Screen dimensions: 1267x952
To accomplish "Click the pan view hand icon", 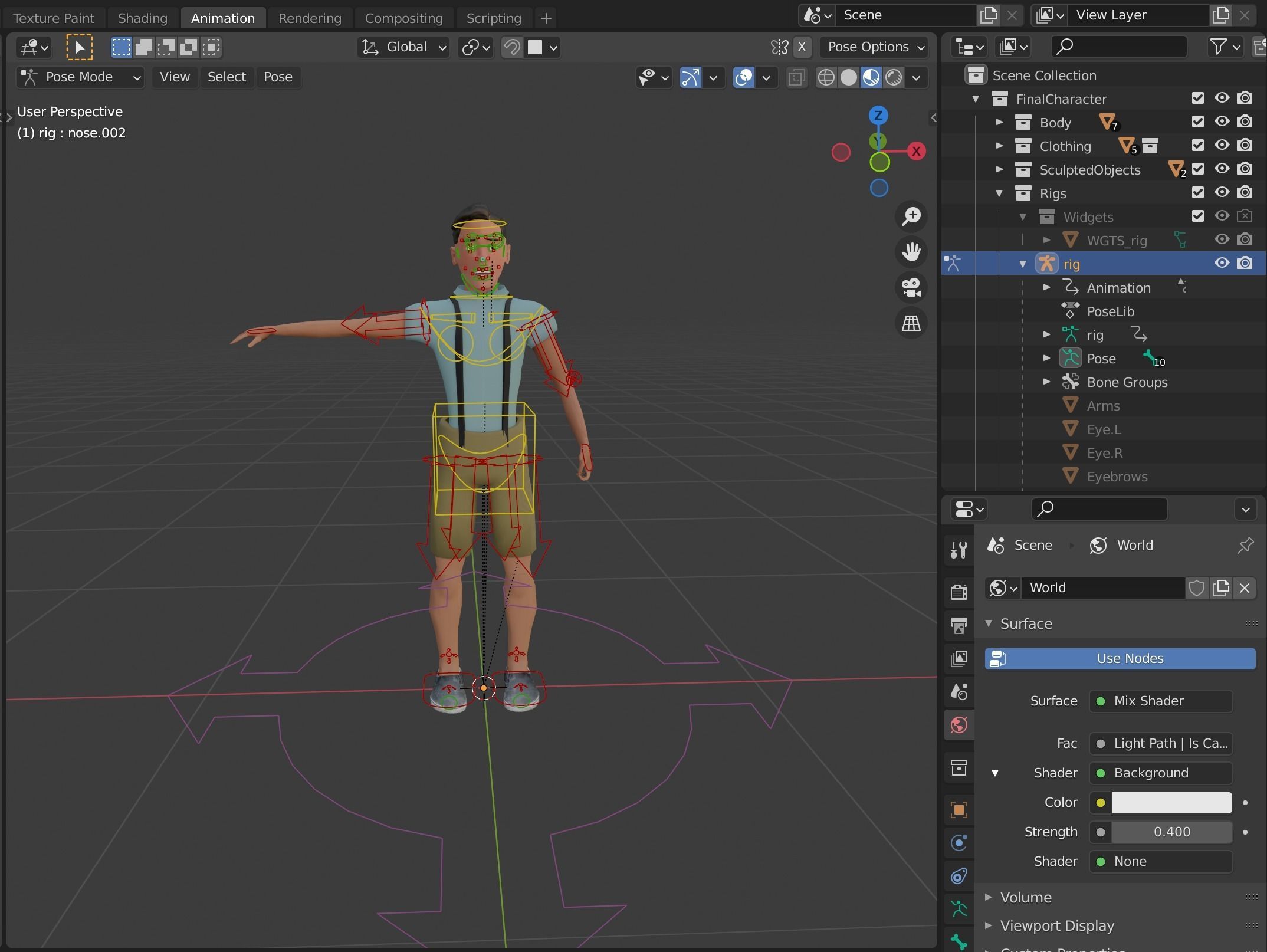I will pyautogui.click(x=911, y=252).
